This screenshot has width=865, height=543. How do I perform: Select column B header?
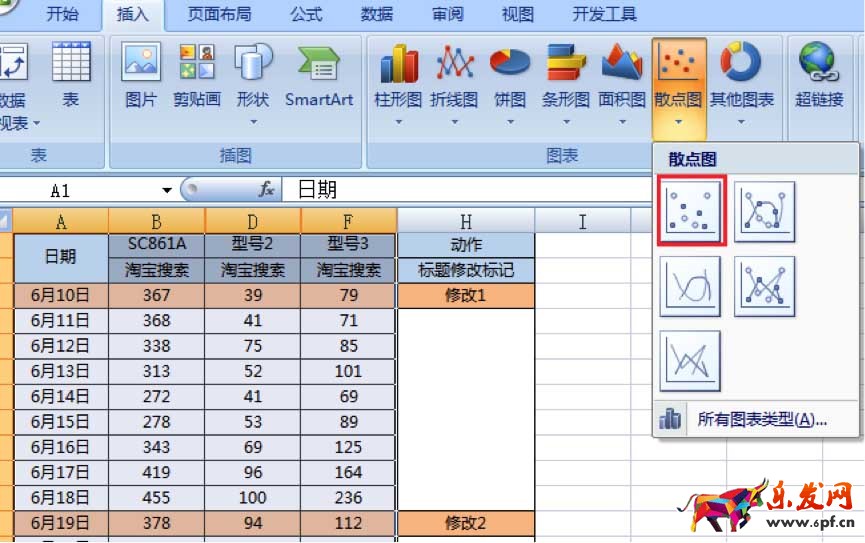157,221
